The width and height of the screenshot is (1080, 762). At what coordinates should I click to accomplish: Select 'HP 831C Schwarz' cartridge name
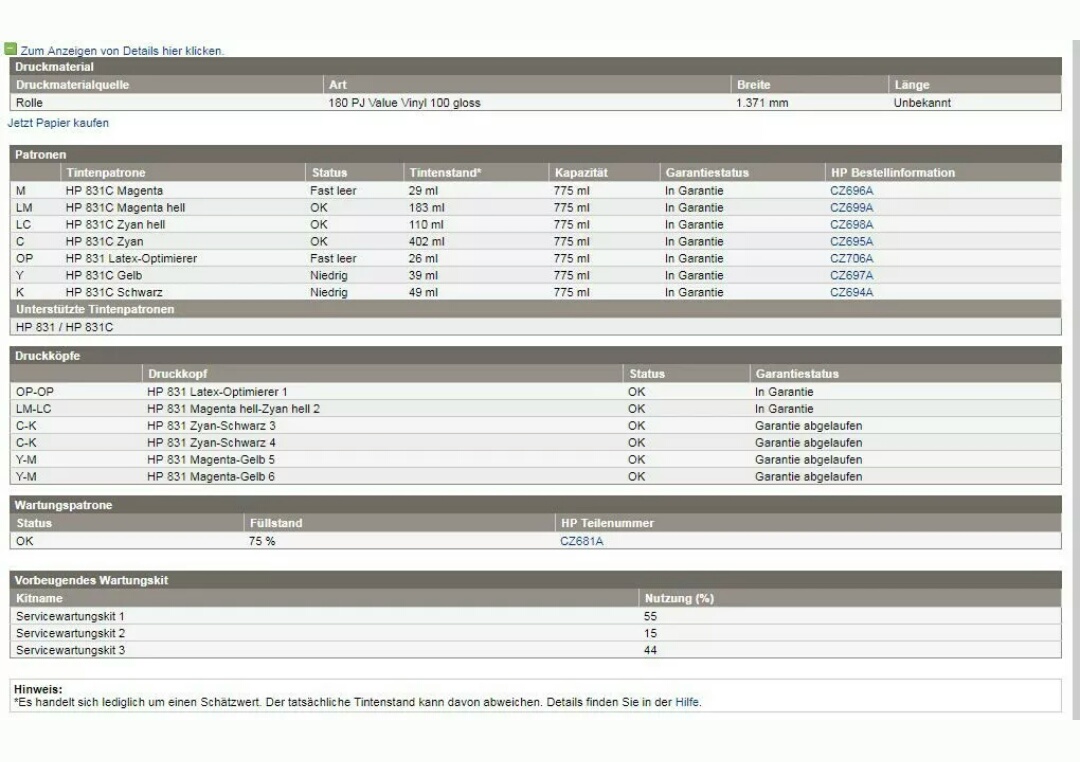114,292
